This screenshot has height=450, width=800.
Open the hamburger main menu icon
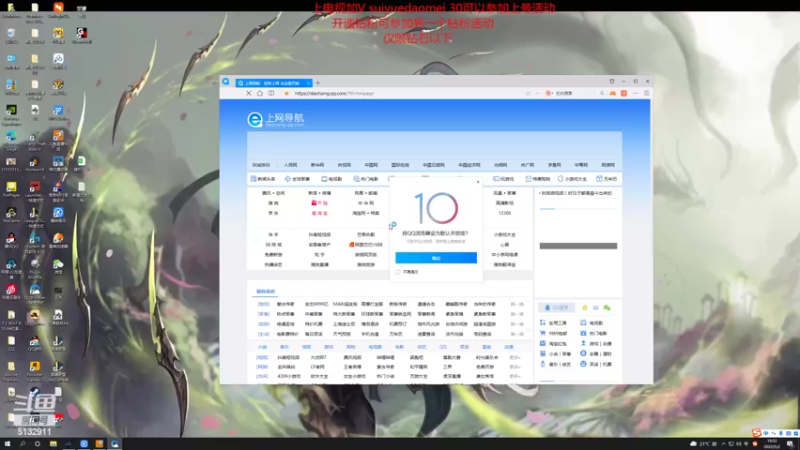(x=646, y=93)
